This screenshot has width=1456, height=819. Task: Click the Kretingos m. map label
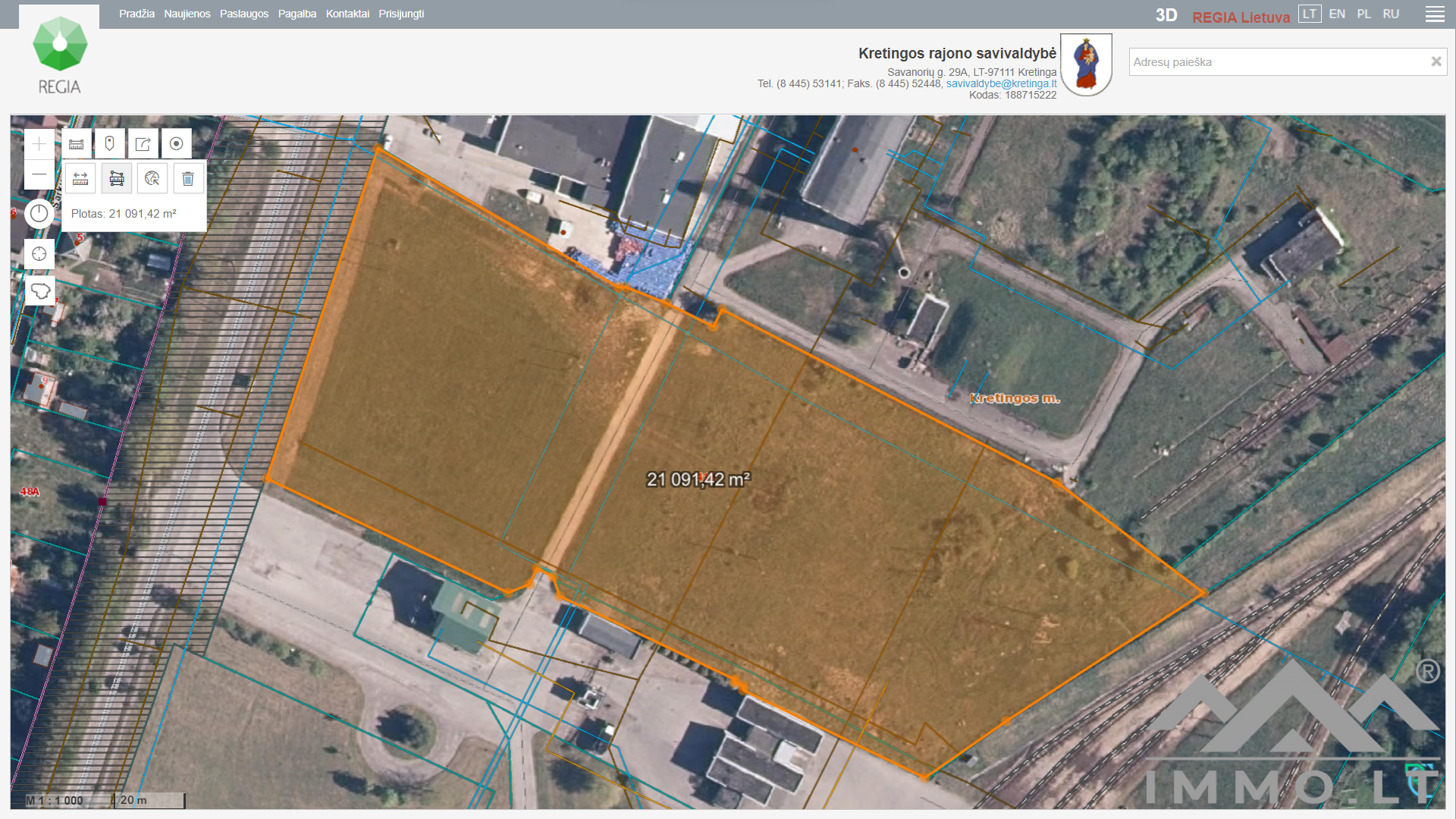1015,398
